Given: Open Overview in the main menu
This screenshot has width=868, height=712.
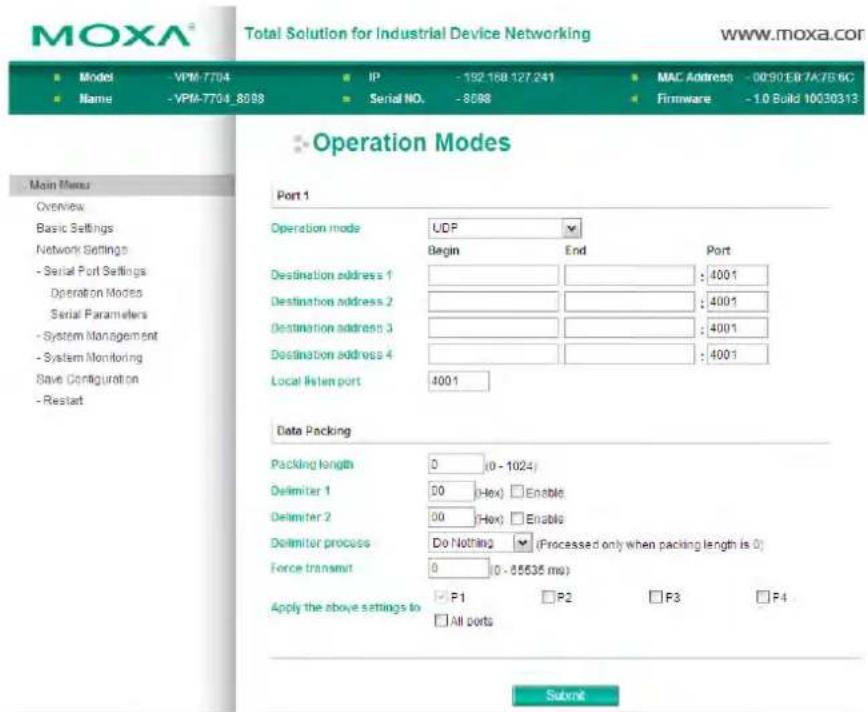Looking at the screenshot, I should click(x=60, y=207).
